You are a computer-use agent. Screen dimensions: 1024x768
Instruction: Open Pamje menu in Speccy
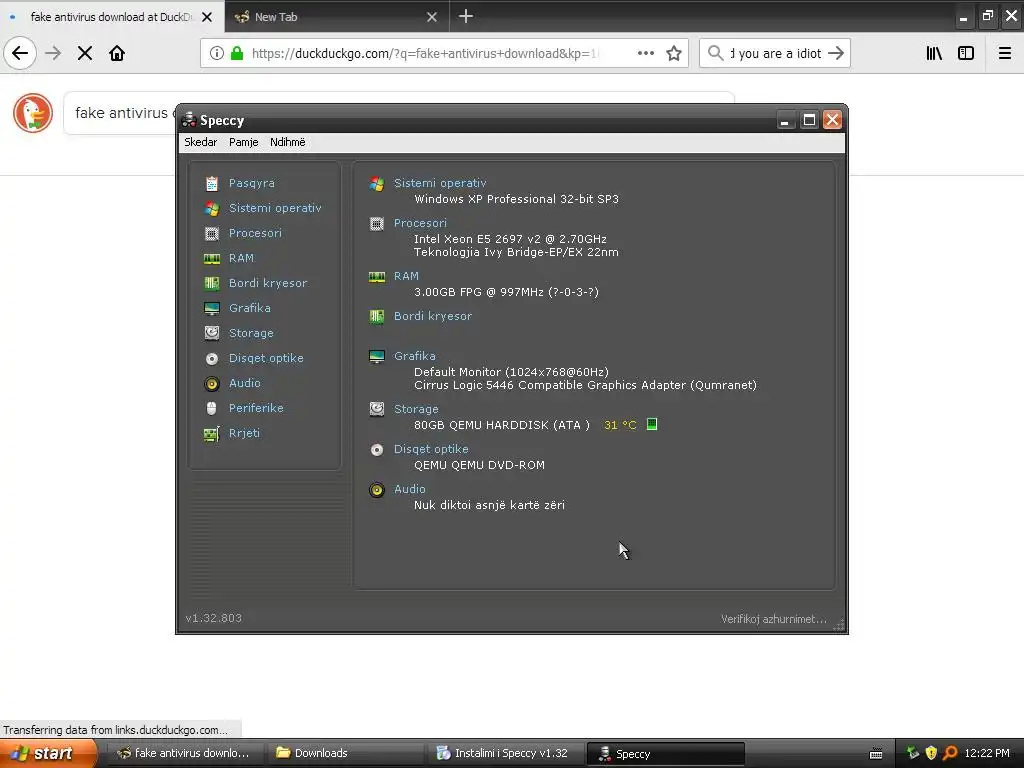coord(244,142)
